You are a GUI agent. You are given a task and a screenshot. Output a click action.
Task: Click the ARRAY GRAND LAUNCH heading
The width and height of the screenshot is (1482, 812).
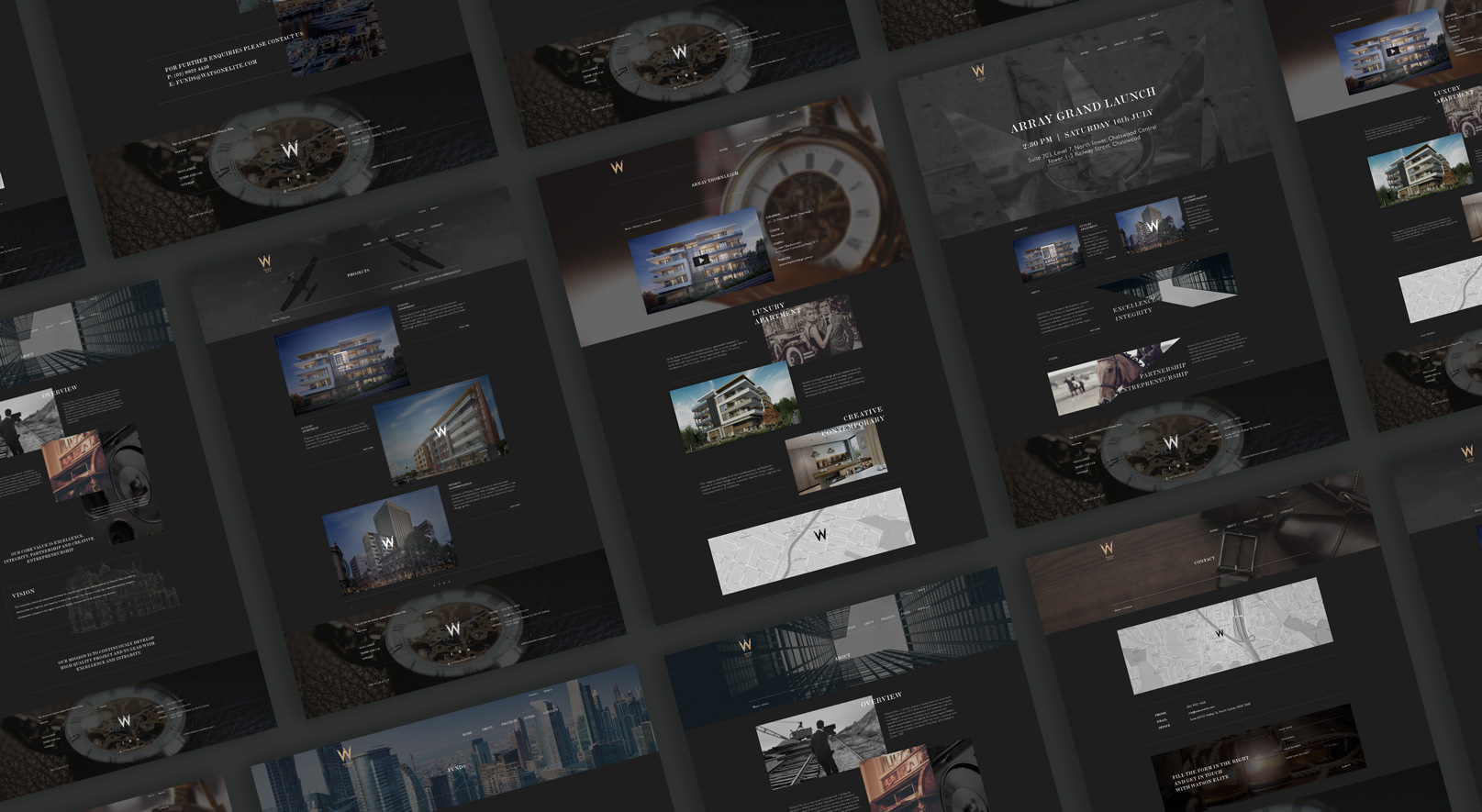(1083, 110)
